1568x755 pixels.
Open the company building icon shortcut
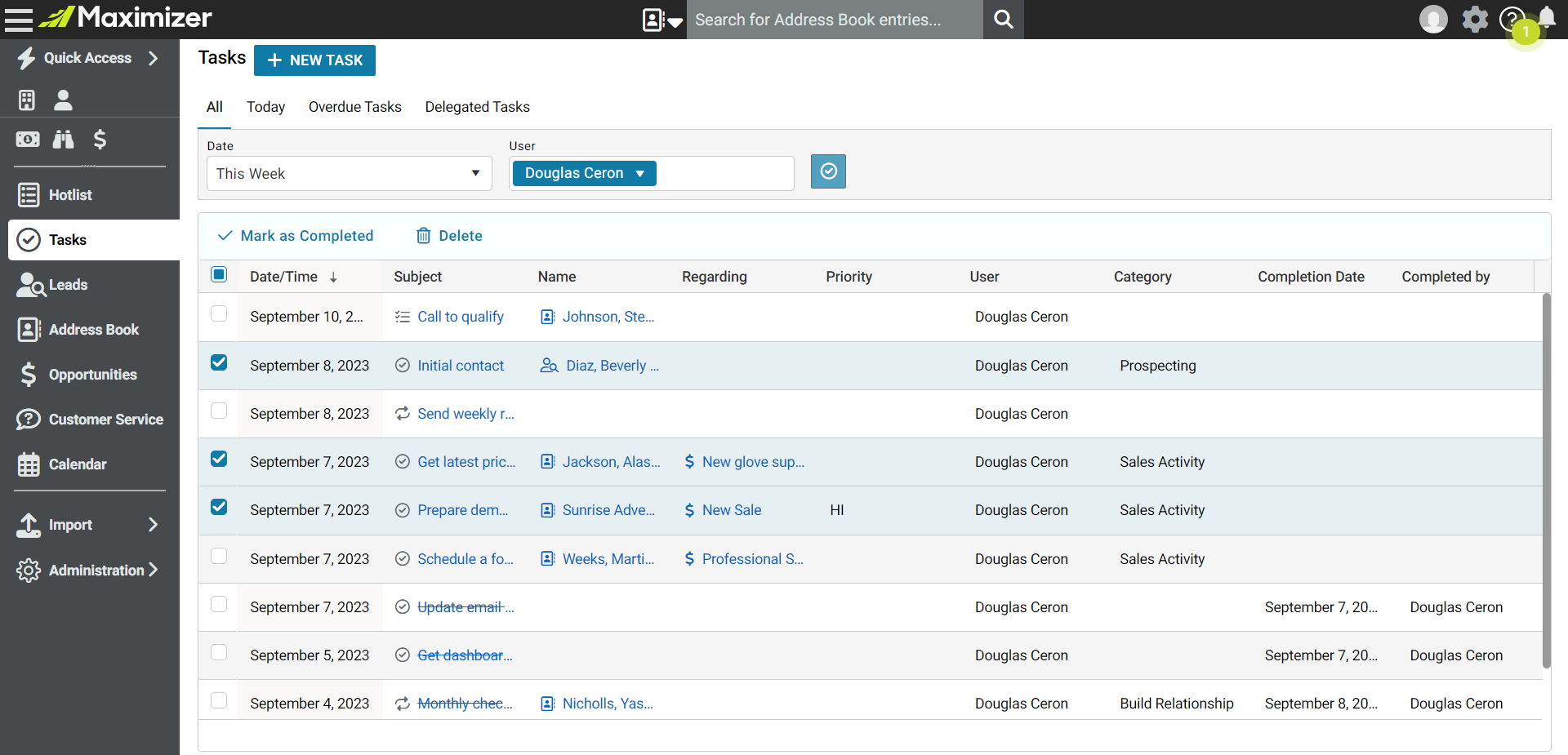(27, 100)
